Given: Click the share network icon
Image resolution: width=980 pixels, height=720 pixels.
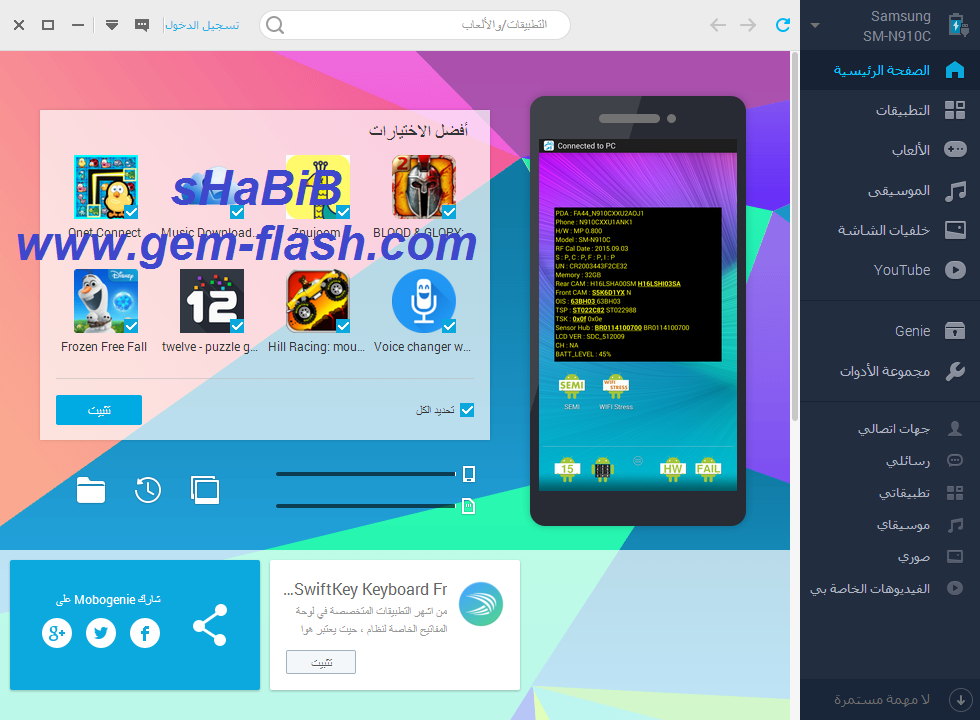Looking at the screenshot, I should 210,625.
